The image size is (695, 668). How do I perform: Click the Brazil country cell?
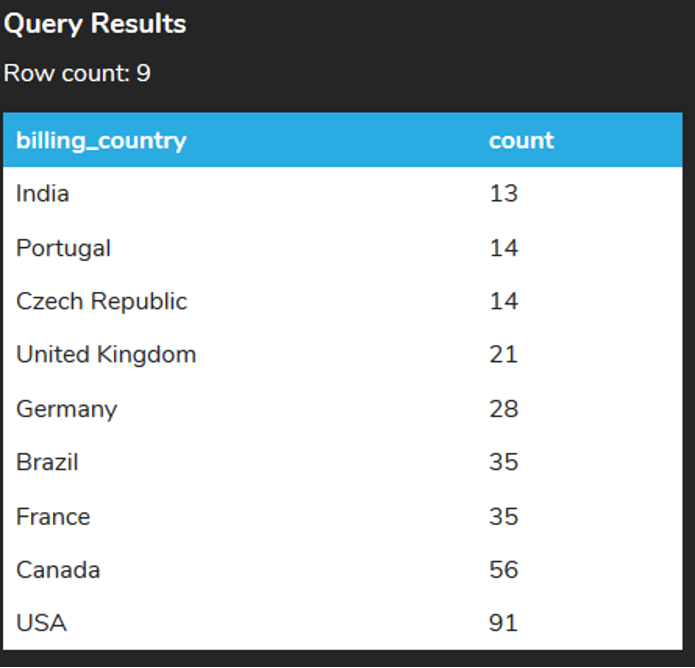point(47,462)
